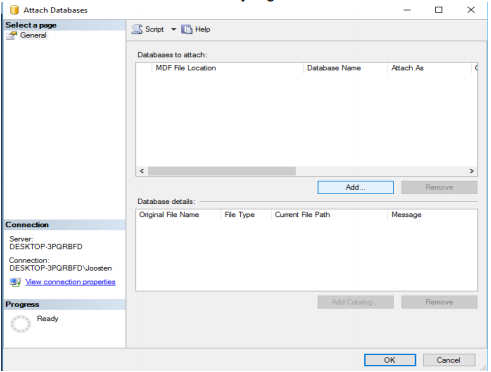Image resolution: width=491 pixels, height=372 pixels.
Task: Click the Progress spinner icon
Action: 20,324
